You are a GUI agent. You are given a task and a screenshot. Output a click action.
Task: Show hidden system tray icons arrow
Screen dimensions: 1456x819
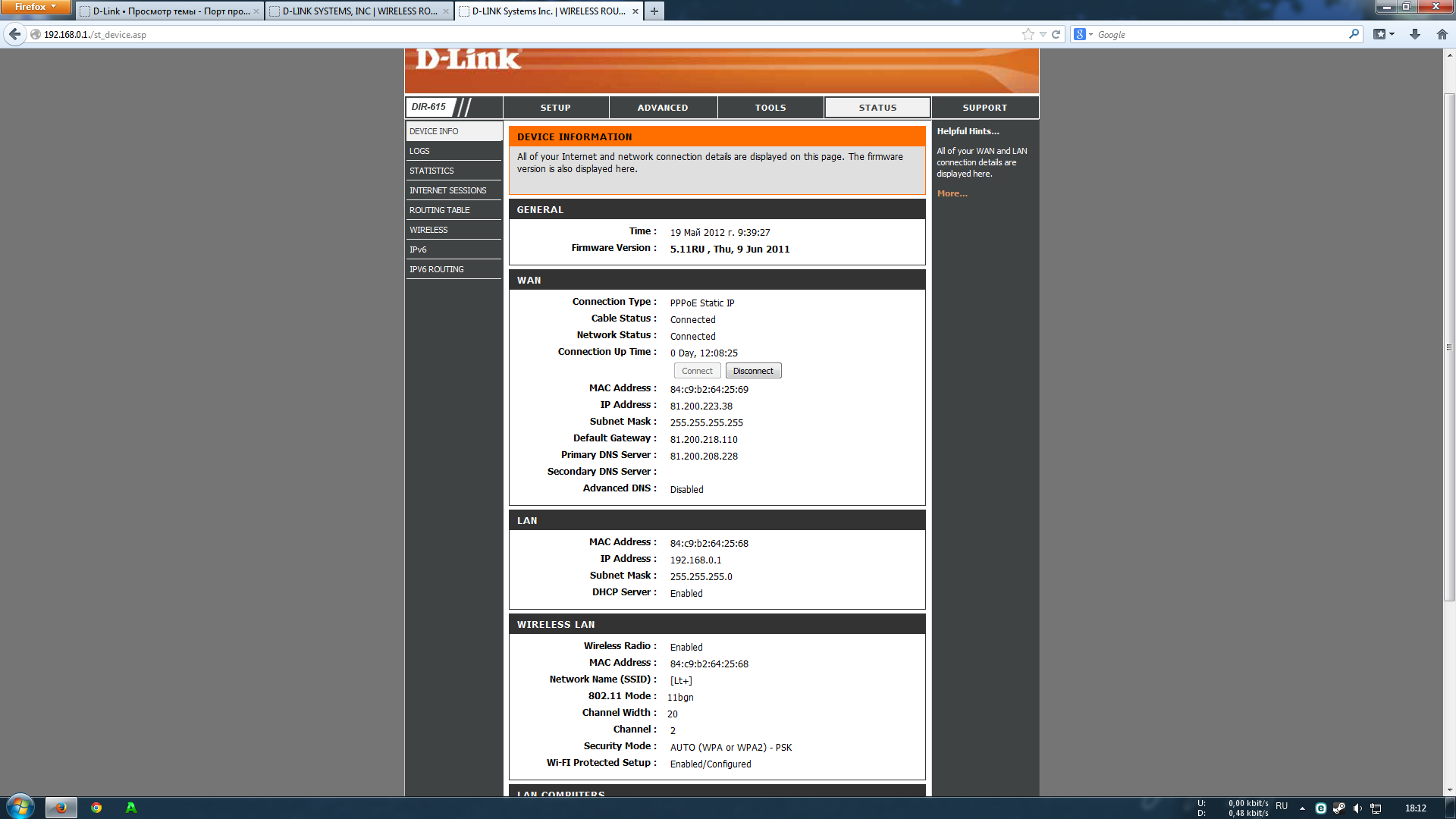[1302, 808]
